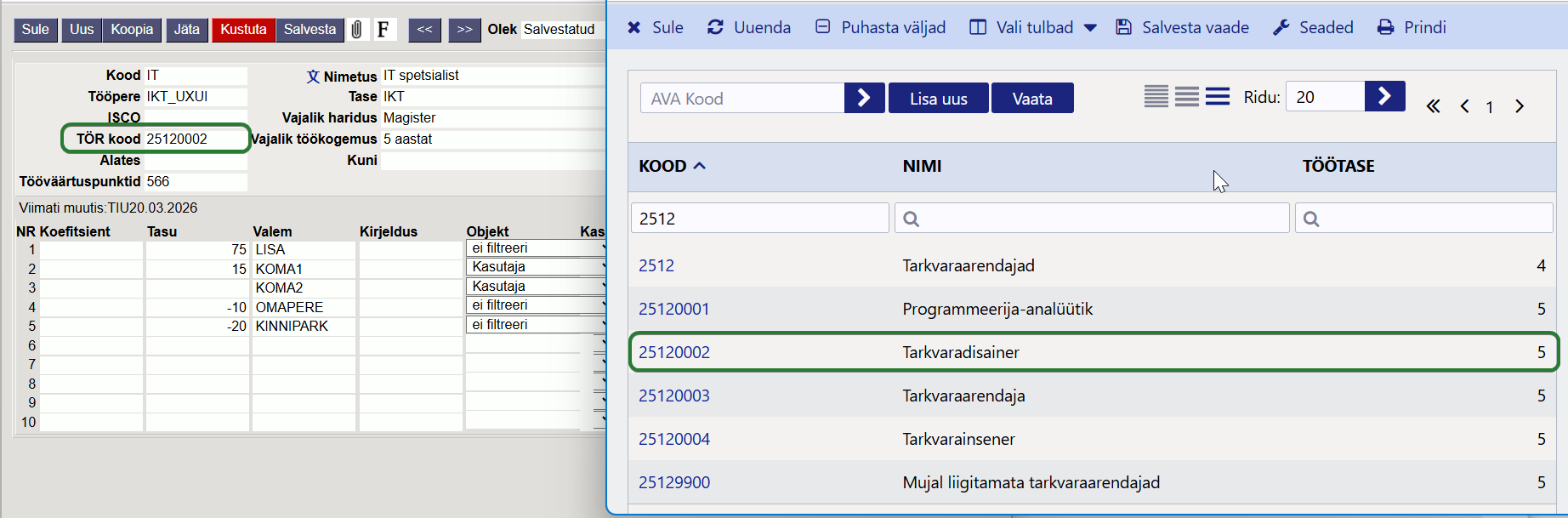Select the widest row spacing icon
The image size is (1568, 518).
coord(1218,96)
